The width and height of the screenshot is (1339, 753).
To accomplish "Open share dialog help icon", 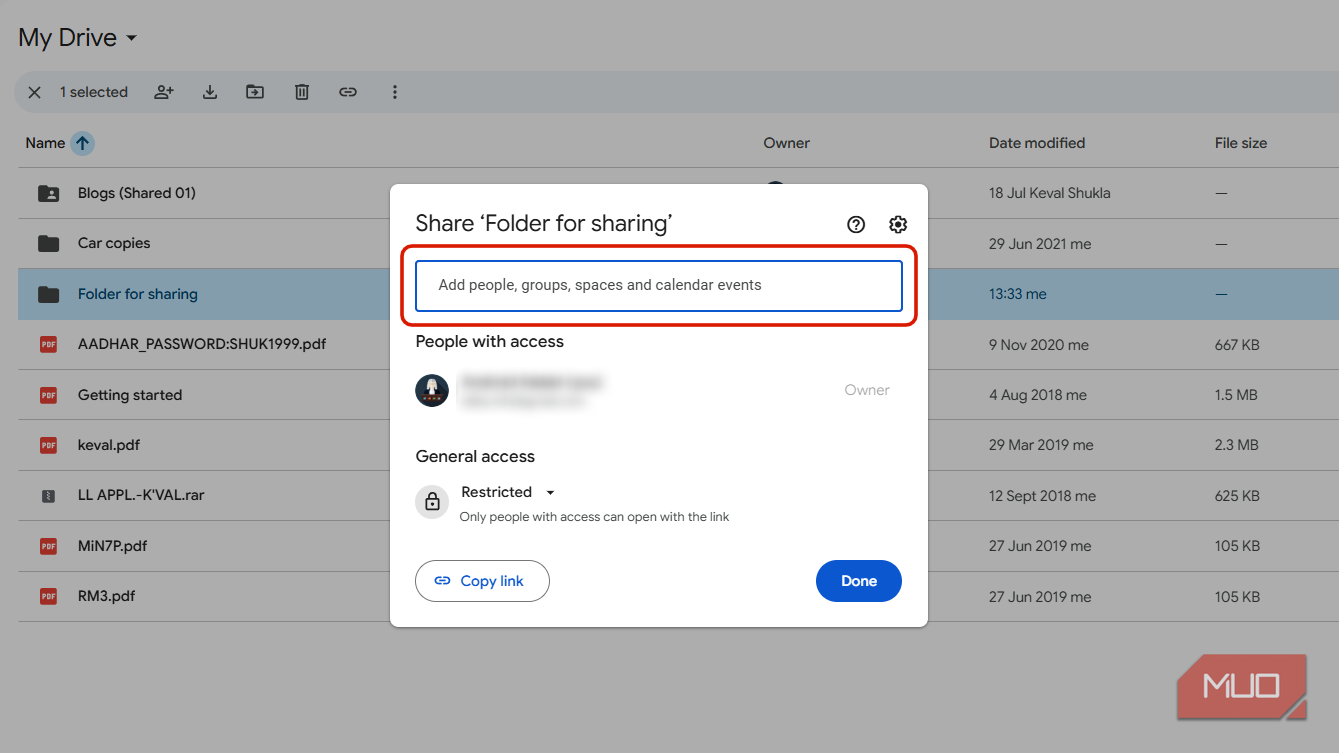I will pyautogui.click(x=856, y=224).
